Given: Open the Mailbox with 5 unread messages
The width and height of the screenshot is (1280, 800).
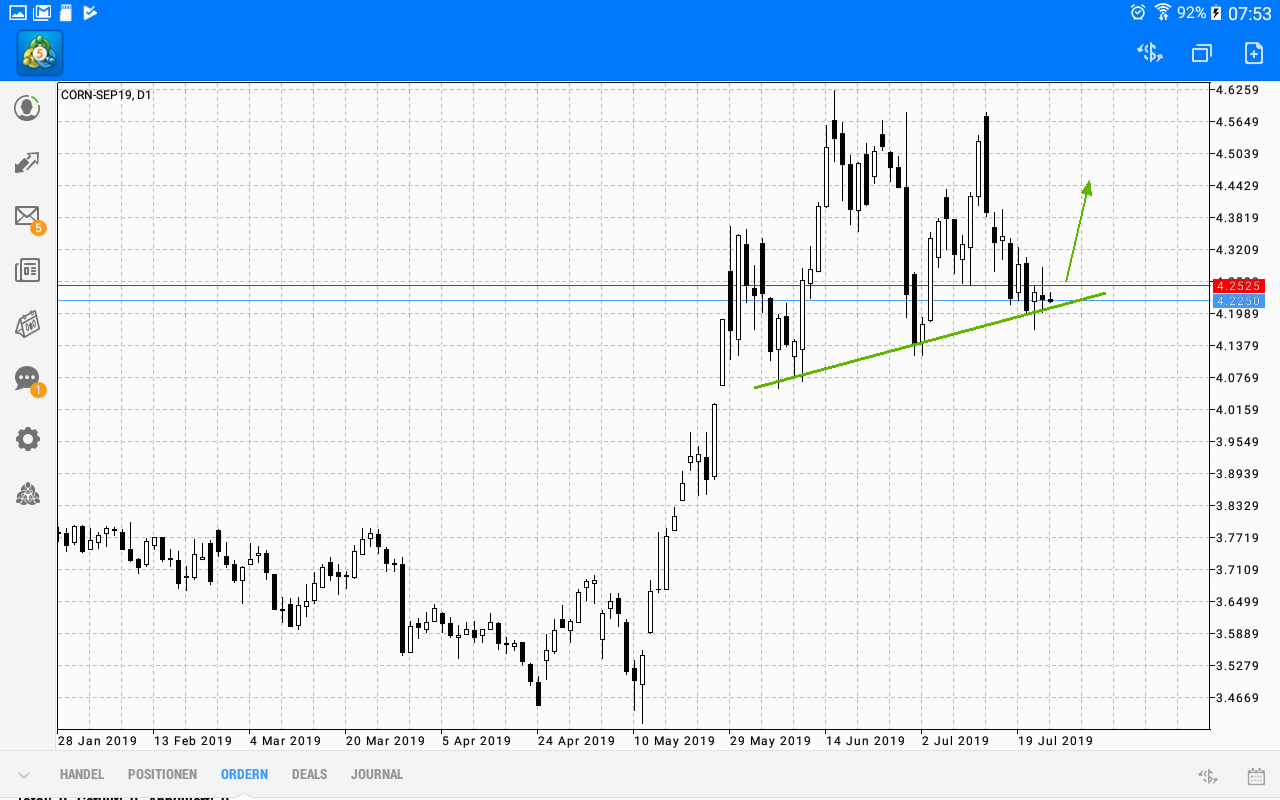Looking at the screenshot, I should click(27, 217).
